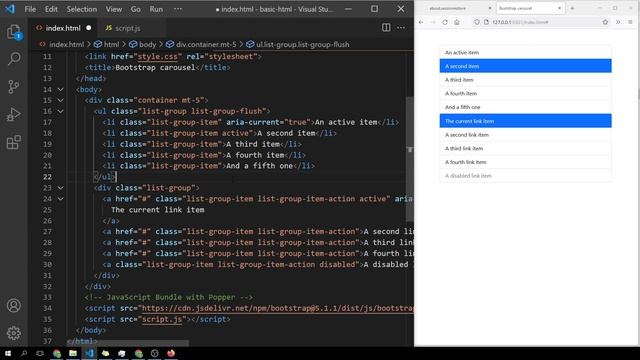Close the Bootstrap carousel browser tab
640x360 pixels.
(x=559, y=8)
